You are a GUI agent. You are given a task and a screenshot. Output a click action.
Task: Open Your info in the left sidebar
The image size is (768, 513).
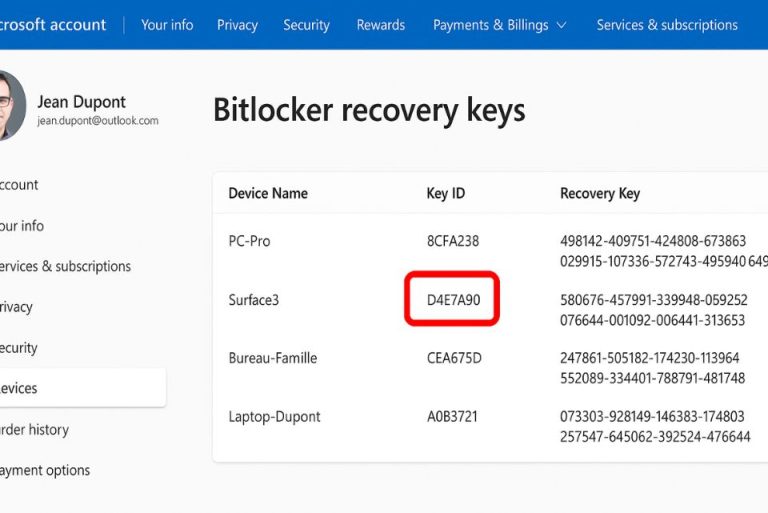[22, 226]
